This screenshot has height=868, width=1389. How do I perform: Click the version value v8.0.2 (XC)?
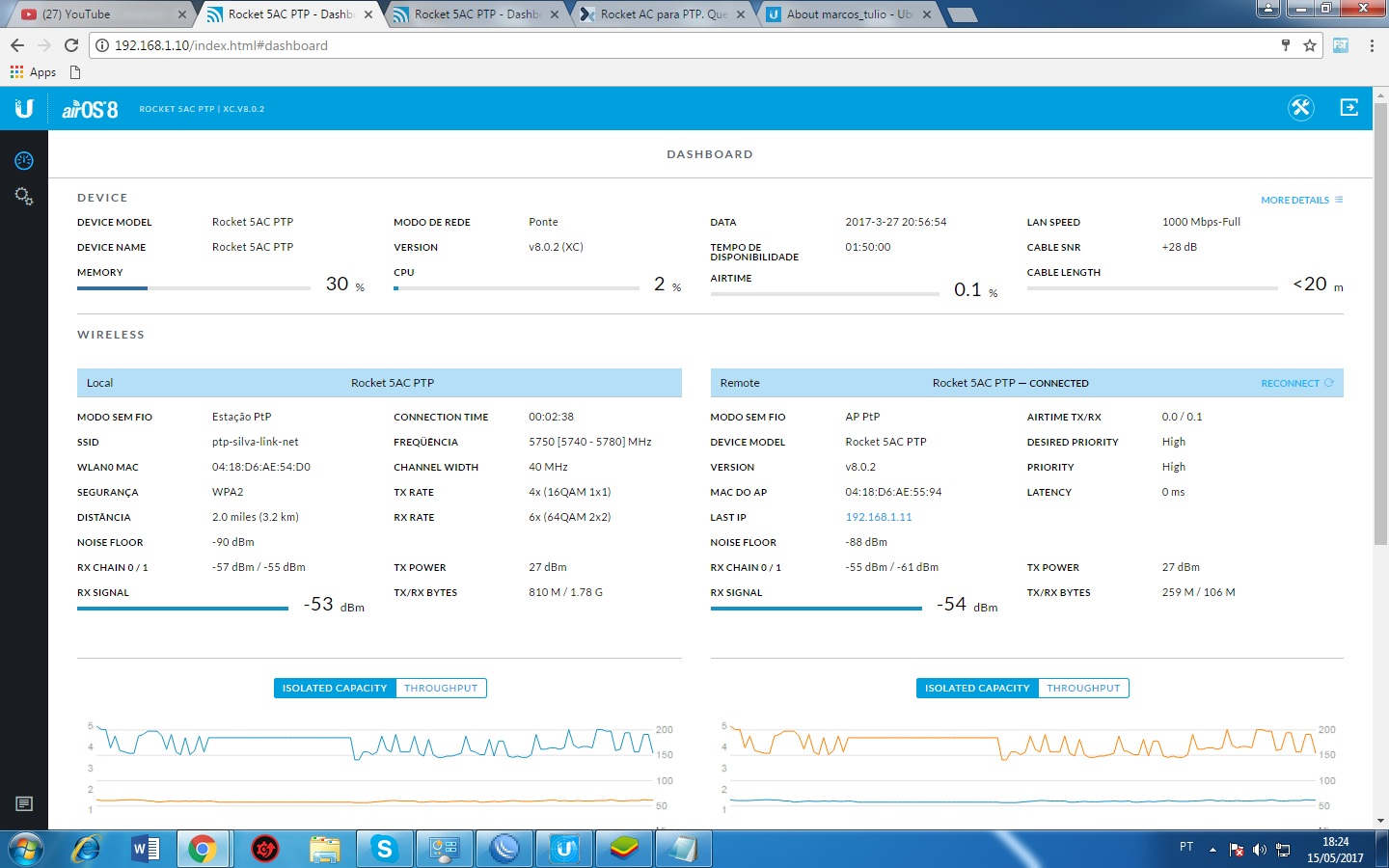[x=556, y=247]
